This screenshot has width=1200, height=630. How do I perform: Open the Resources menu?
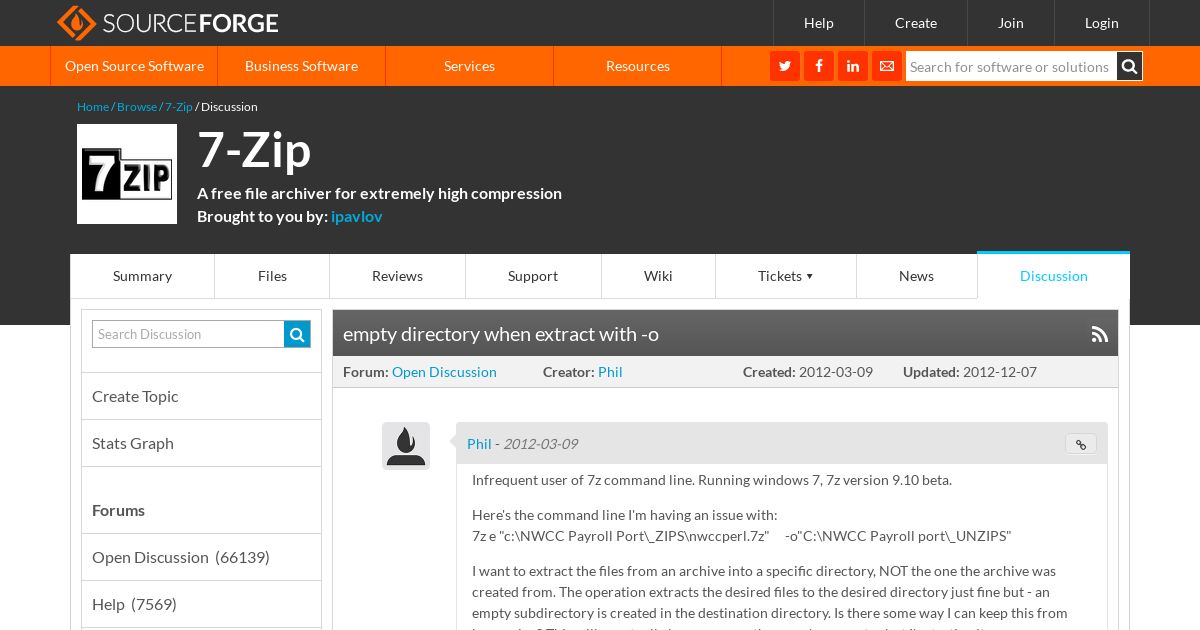(x=638, y=66)
